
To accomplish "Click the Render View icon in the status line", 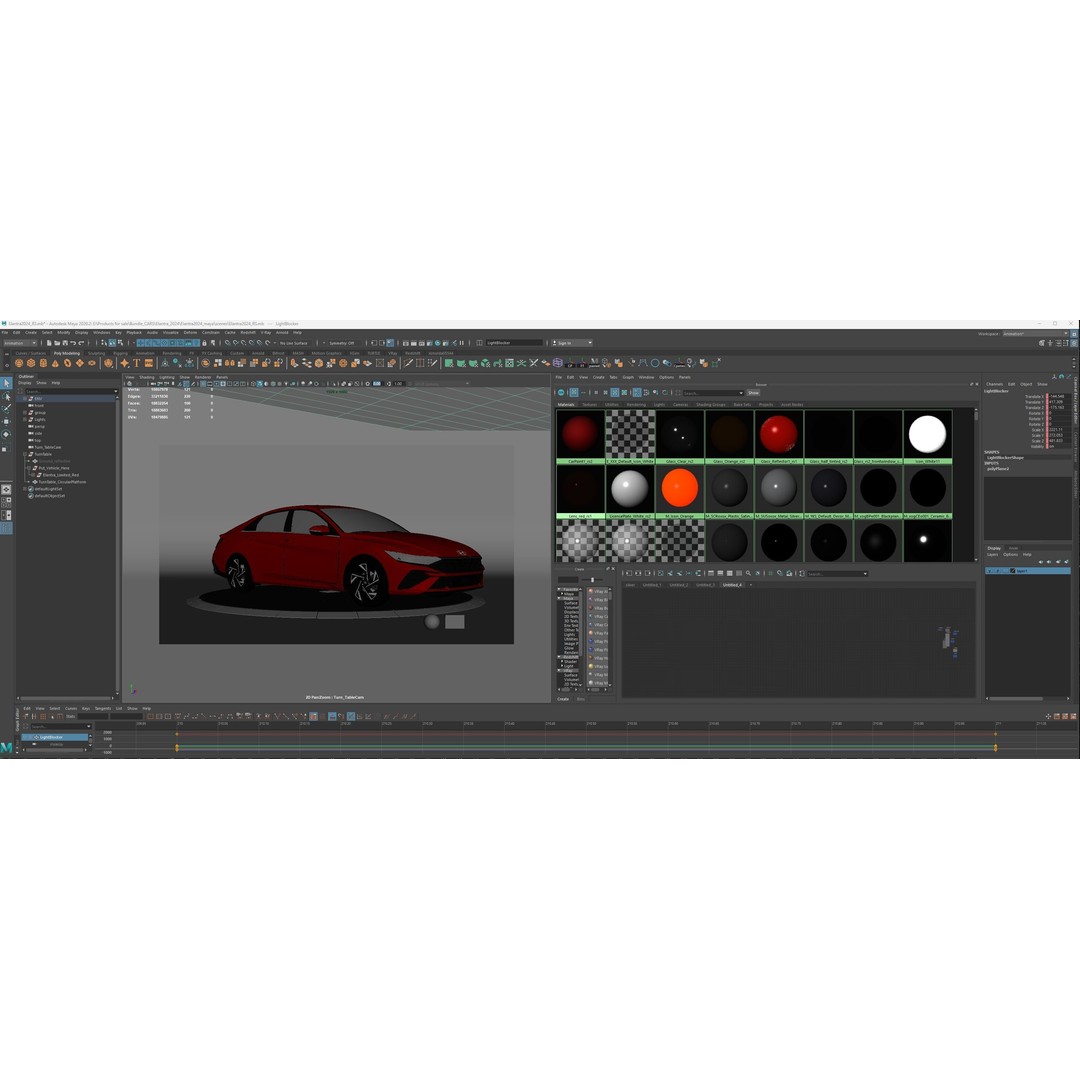I will [x=405, y=342].
